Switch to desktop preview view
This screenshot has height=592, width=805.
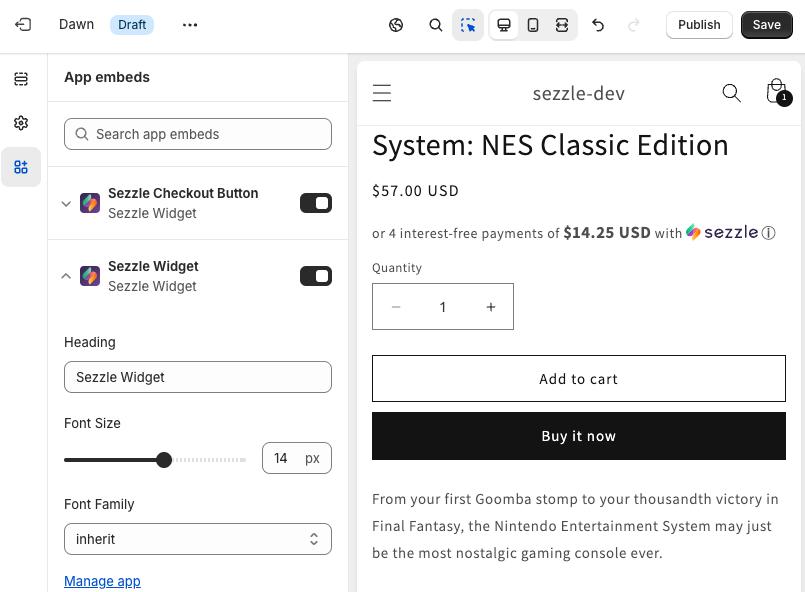pos(504,25)
